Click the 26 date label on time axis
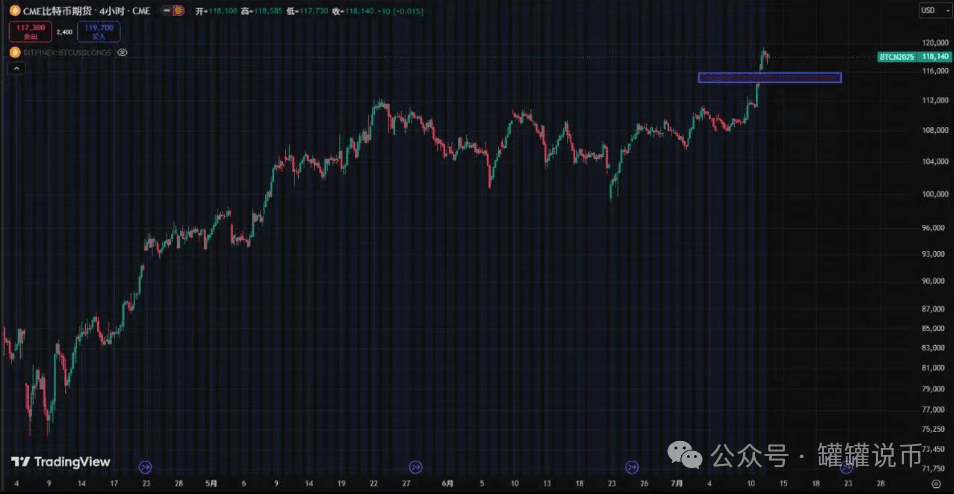Viewport: 954px width, 494px height. (644, 484)
